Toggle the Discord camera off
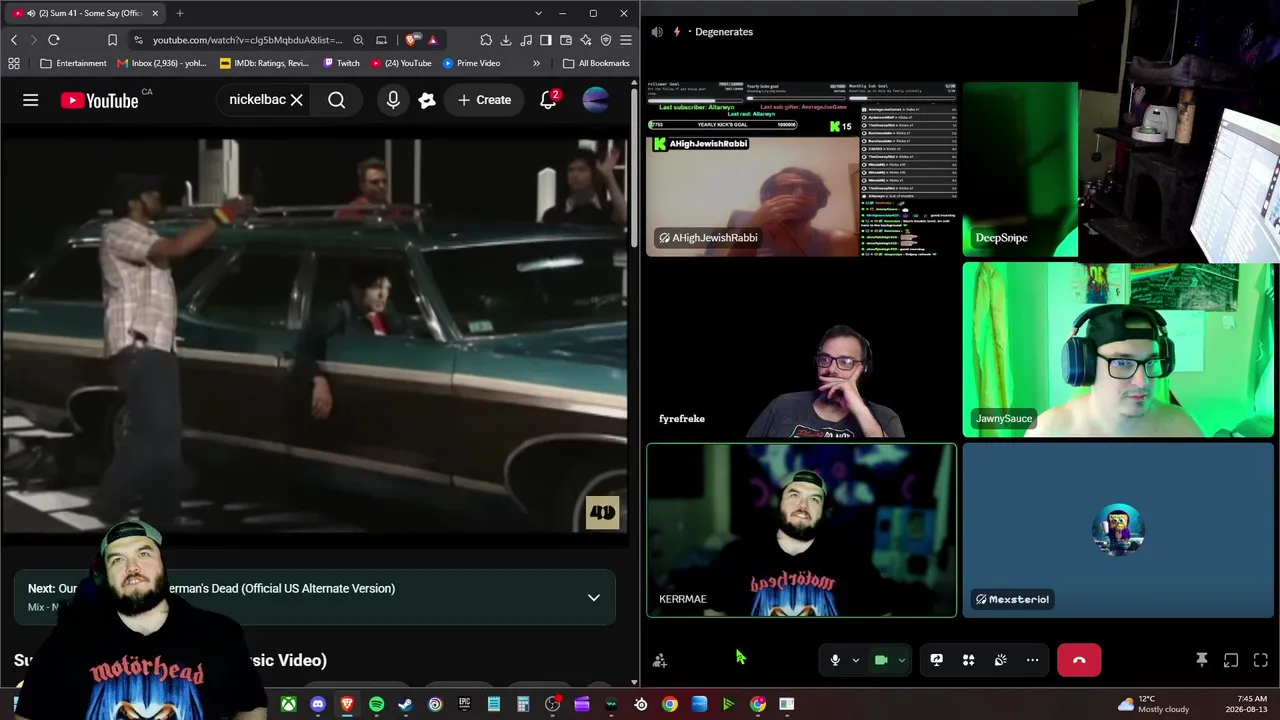 click(881, 660)
